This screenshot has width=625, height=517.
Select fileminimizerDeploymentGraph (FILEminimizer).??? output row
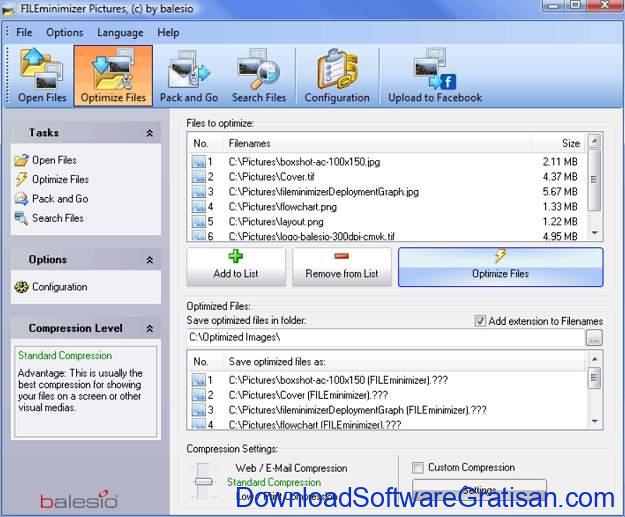[x=386, y=410]
